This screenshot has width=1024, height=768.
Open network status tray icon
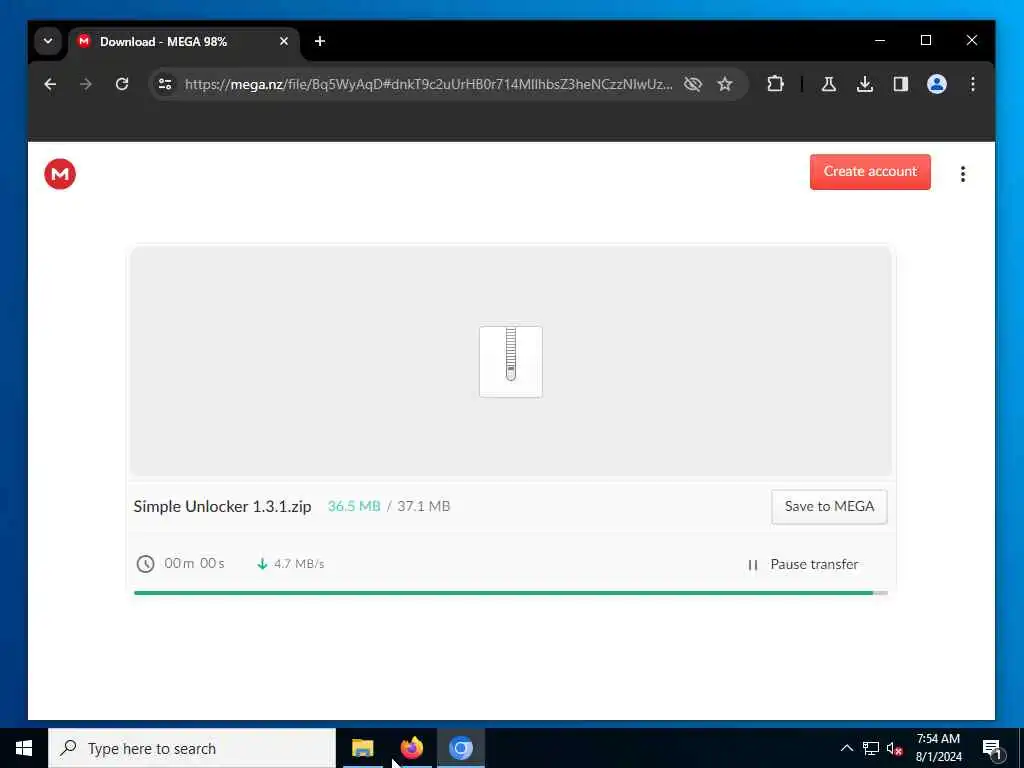[871, 748]
